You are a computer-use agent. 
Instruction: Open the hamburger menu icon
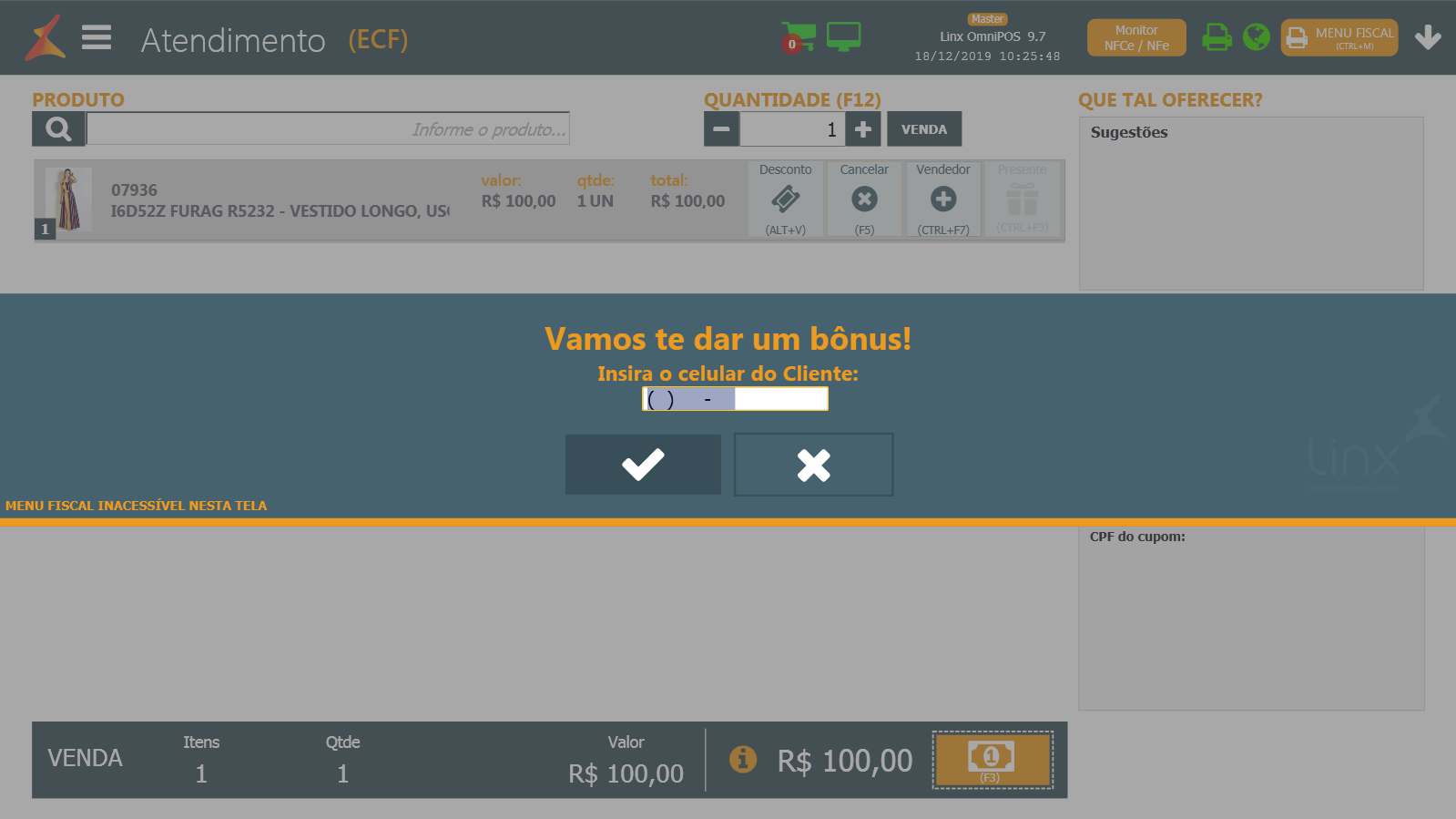click(96, 37)
